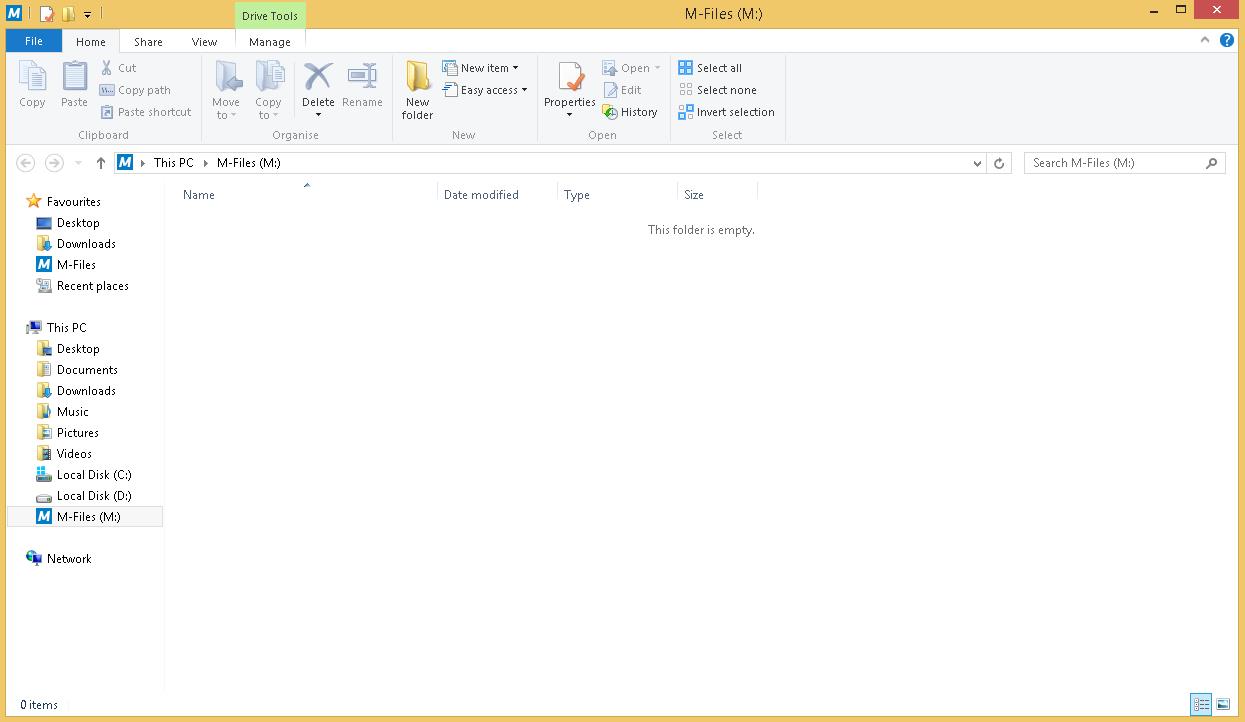1245x722 pixels.
Task: Click the Copy icon in Clipboard group
Action: point(32,77)
